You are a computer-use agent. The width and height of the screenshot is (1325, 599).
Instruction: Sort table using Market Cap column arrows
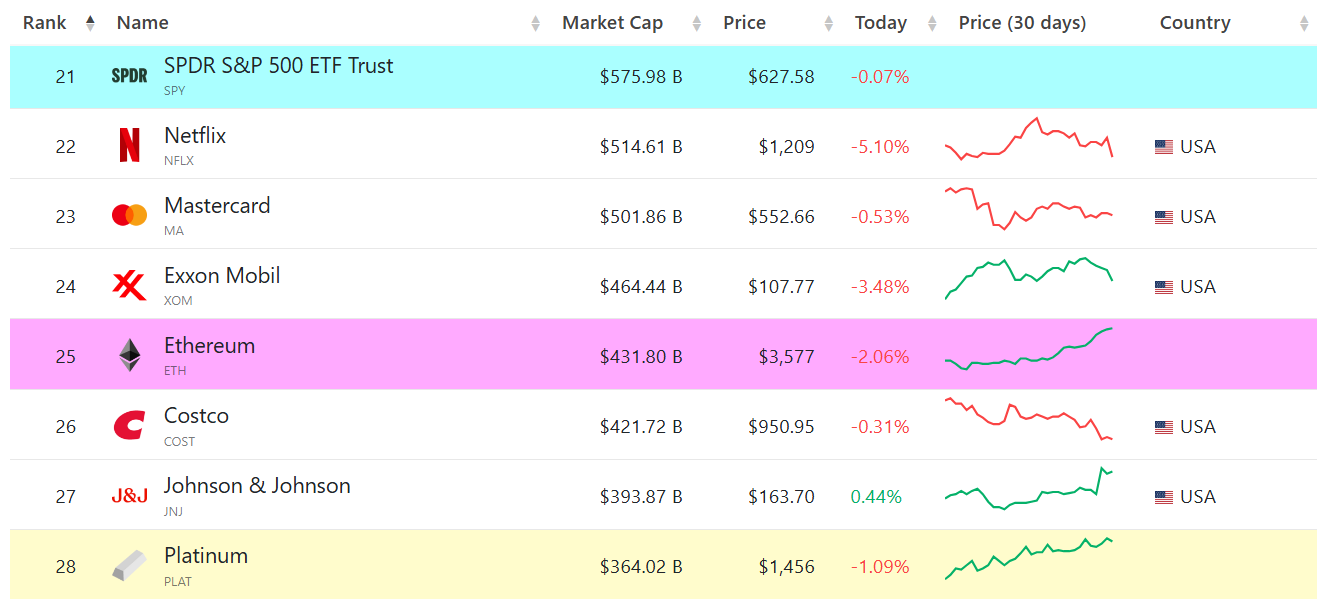[x=697, y=23]
